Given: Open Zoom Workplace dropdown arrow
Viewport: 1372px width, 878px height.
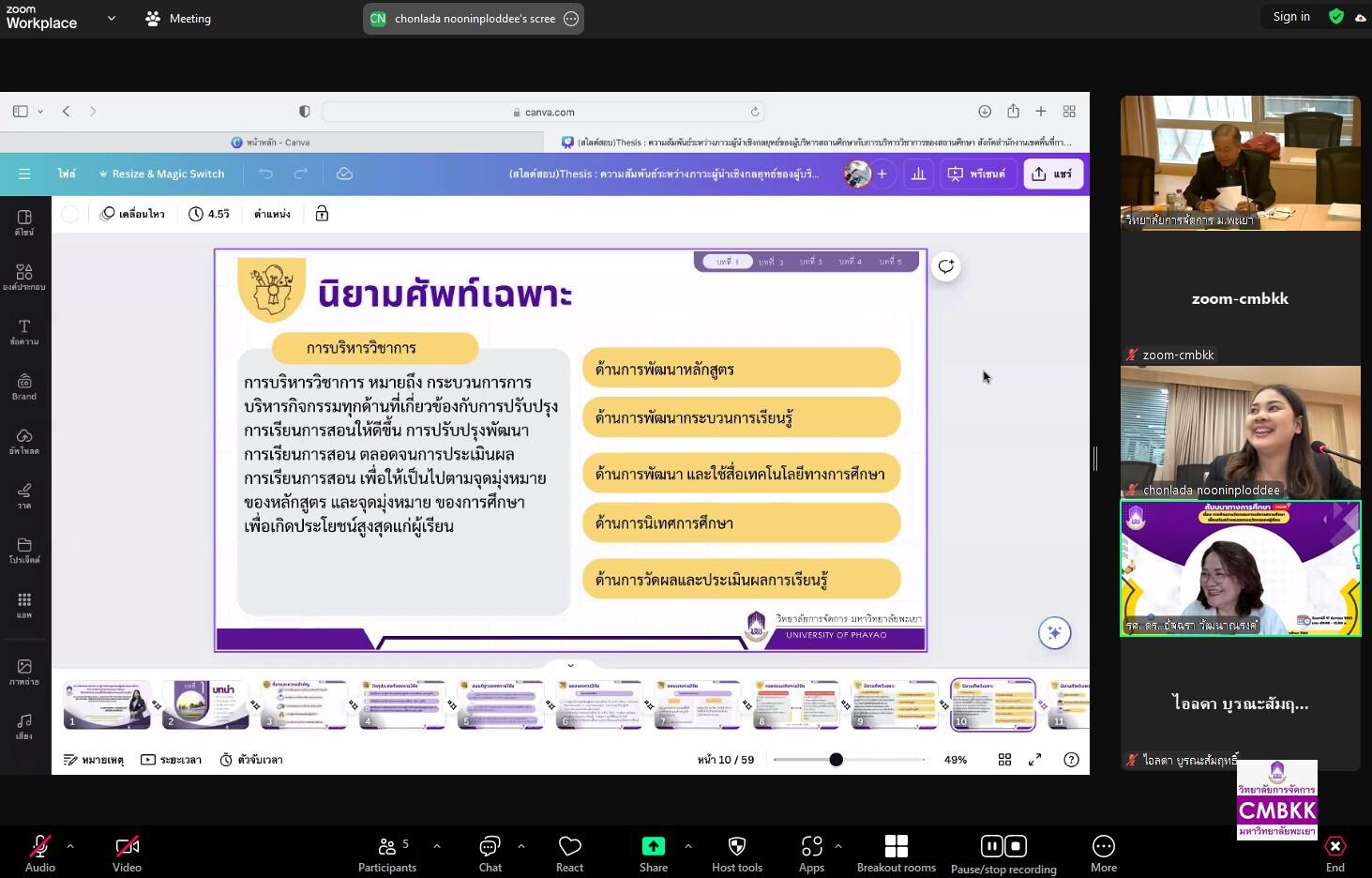Looking at the screenshot, I should coord(112,18).
